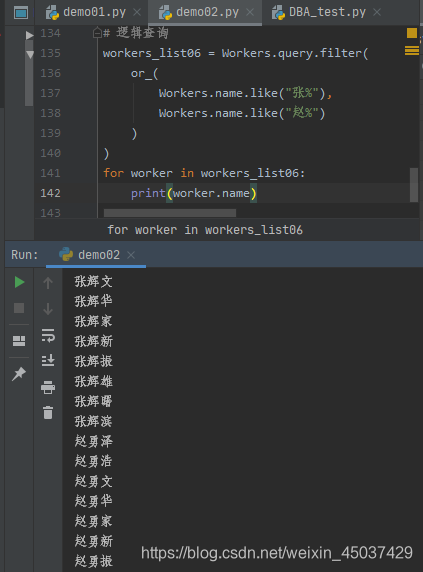
Task: Click console output line '赵勇振'
Action: 94,561
